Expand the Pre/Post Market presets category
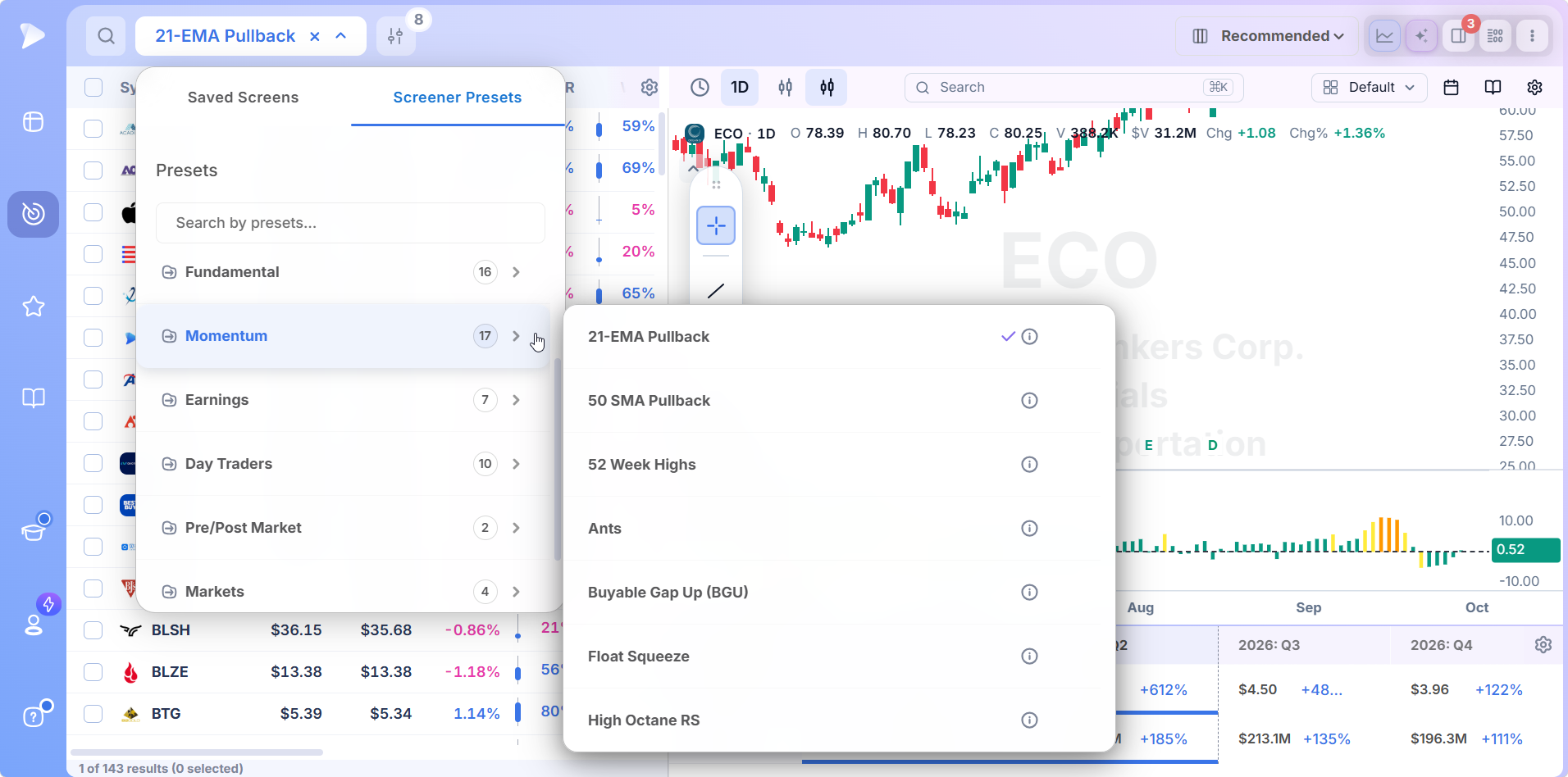Image resolution: width=1568 pixels, height=777 pixels. pyautogui.click(x=343, y=528)
